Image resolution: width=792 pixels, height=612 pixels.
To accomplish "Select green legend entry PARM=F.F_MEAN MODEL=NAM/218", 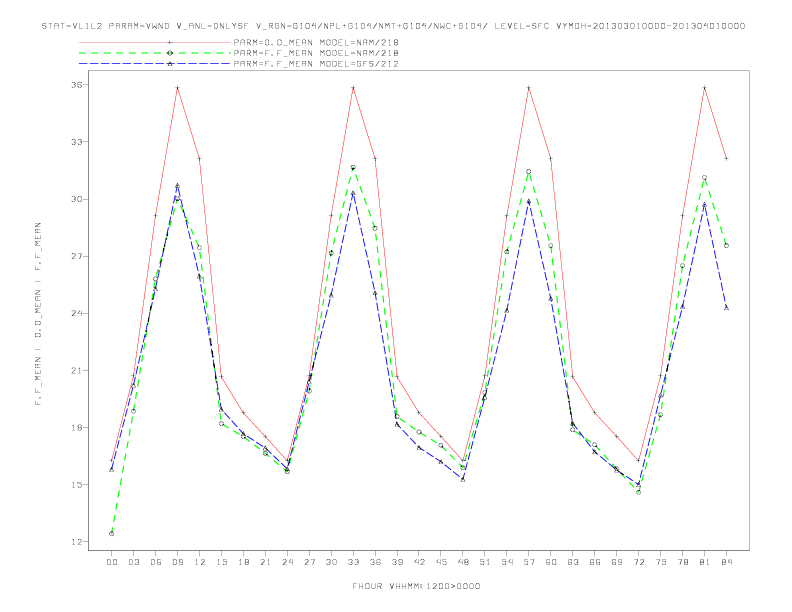I will click(x=316, y=53).
